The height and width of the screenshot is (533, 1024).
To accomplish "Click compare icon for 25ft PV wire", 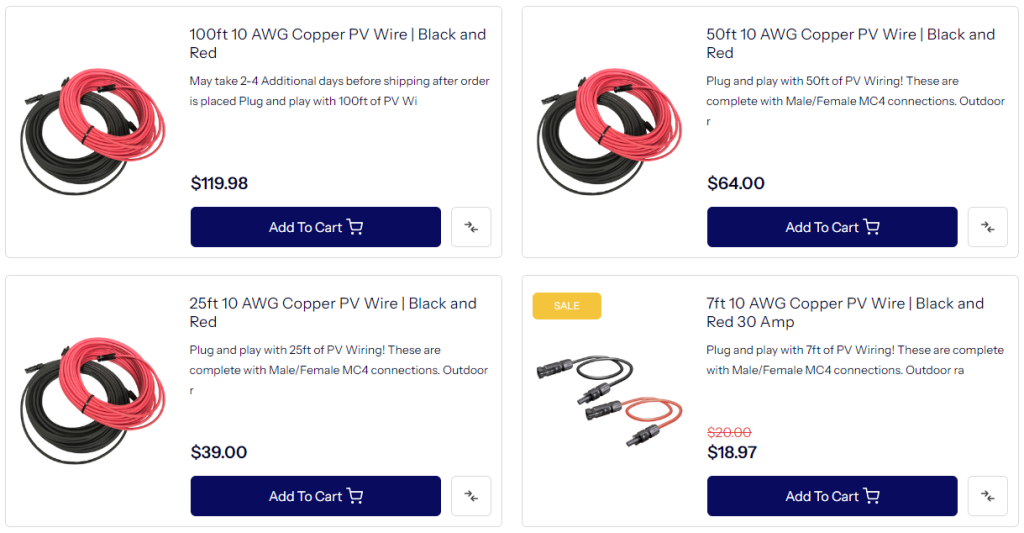I will 471,496.
